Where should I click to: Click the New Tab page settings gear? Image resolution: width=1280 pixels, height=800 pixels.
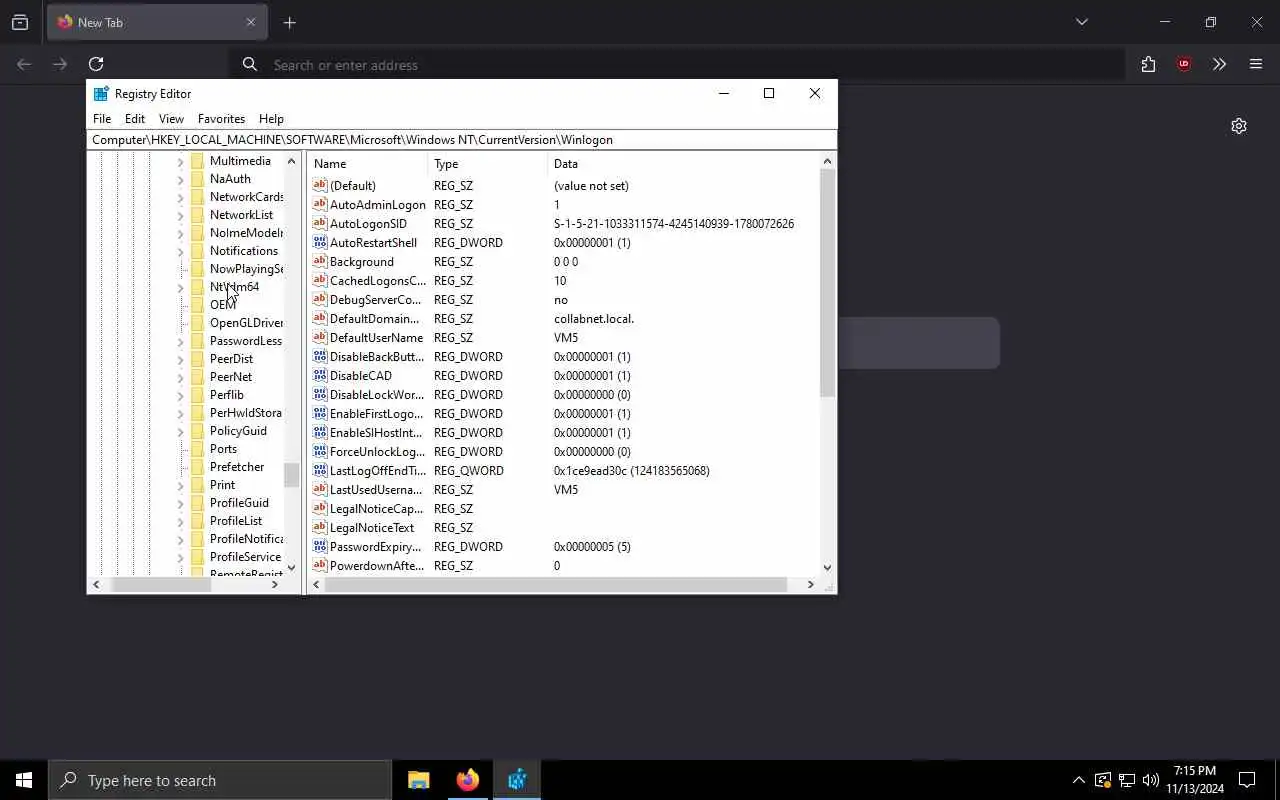point(1239,126)
